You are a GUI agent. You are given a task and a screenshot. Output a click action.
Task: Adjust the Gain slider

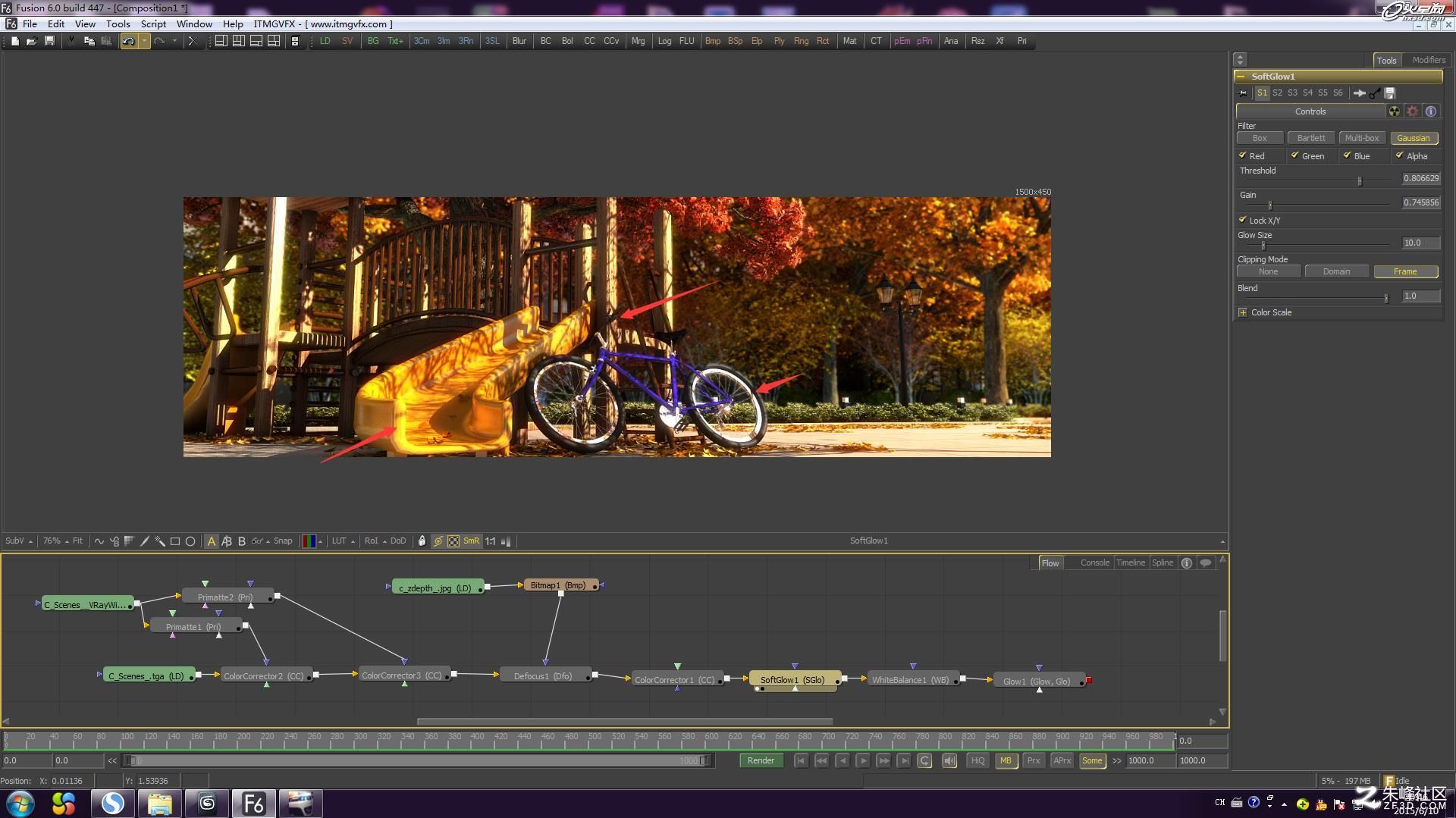[x=1270, y=205]
